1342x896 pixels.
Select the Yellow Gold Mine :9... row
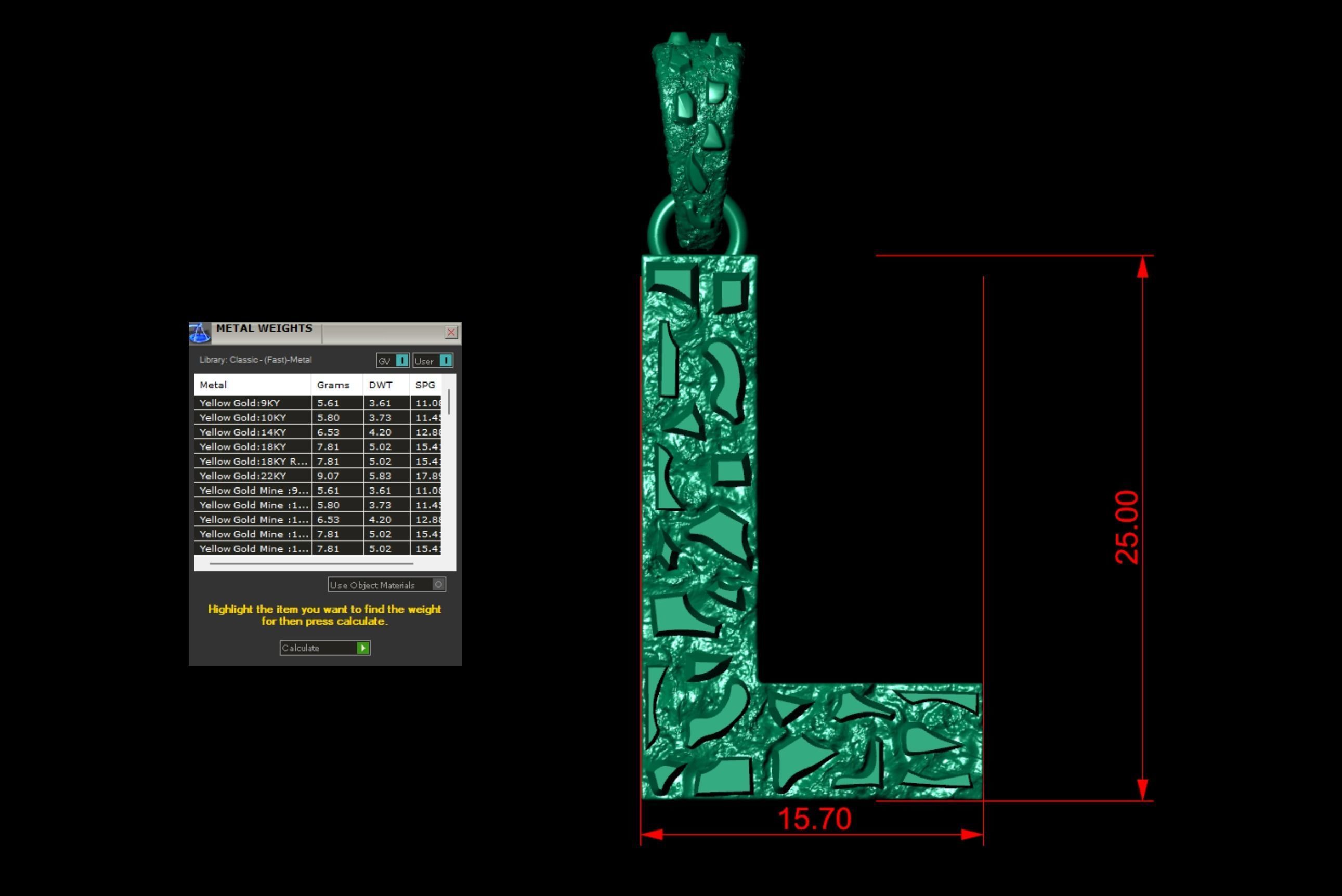pyautogui.click(x=318, y=490)
